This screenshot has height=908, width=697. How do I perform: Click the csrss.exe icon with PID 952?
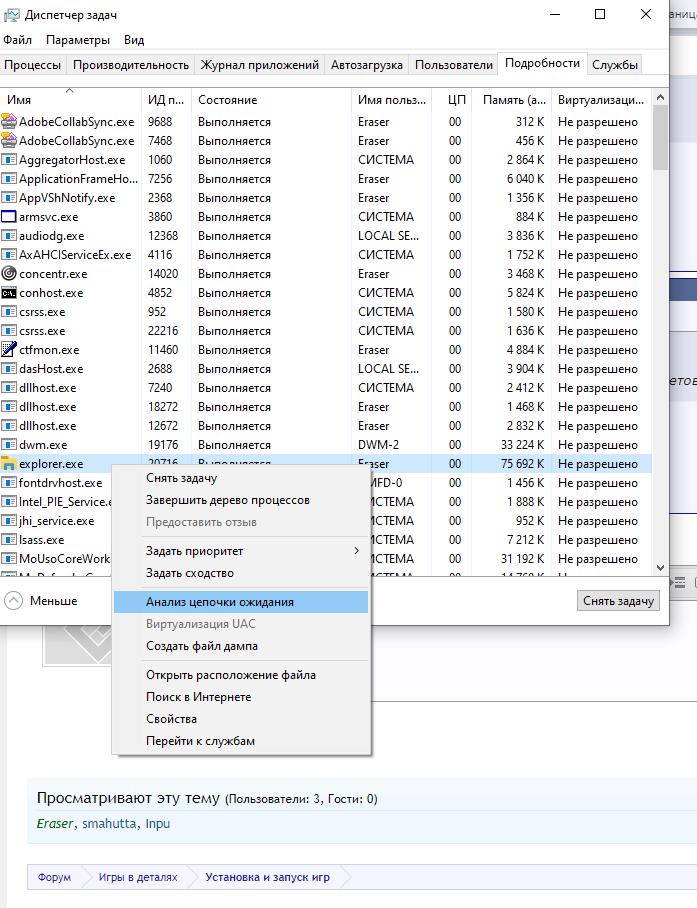pos(9,312)
